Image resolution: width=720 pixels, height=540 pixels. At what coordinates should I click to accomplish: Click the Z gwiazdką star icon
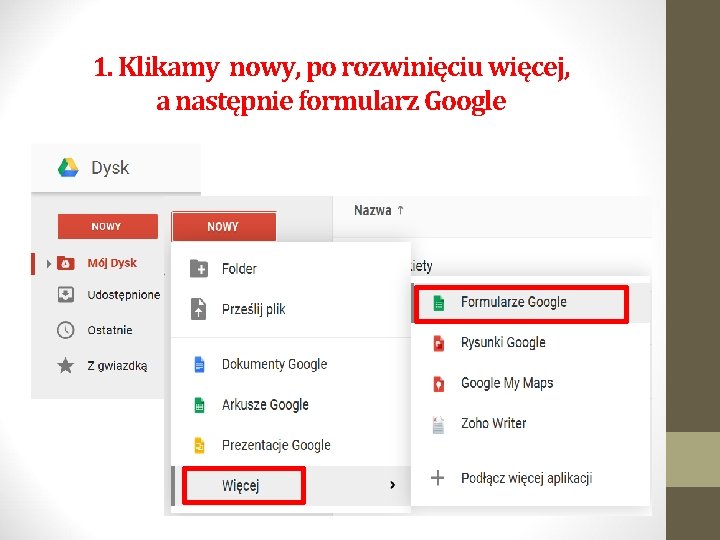pos(65,366)
